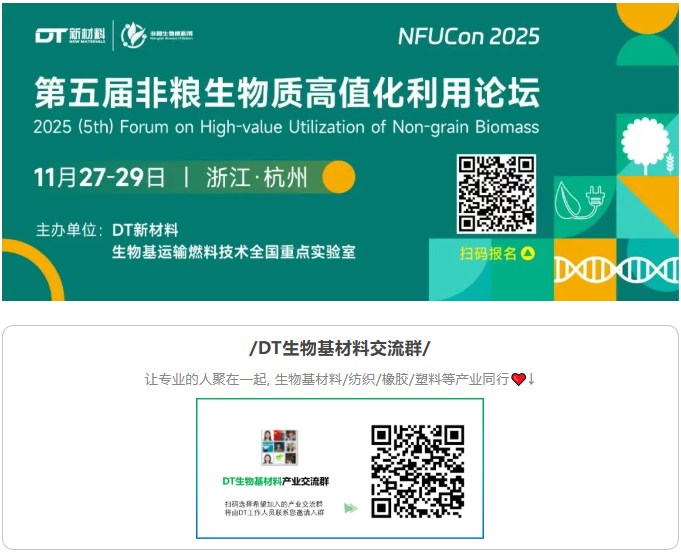
Task: Click the 11月27-29日 date text
Action: 99,178
